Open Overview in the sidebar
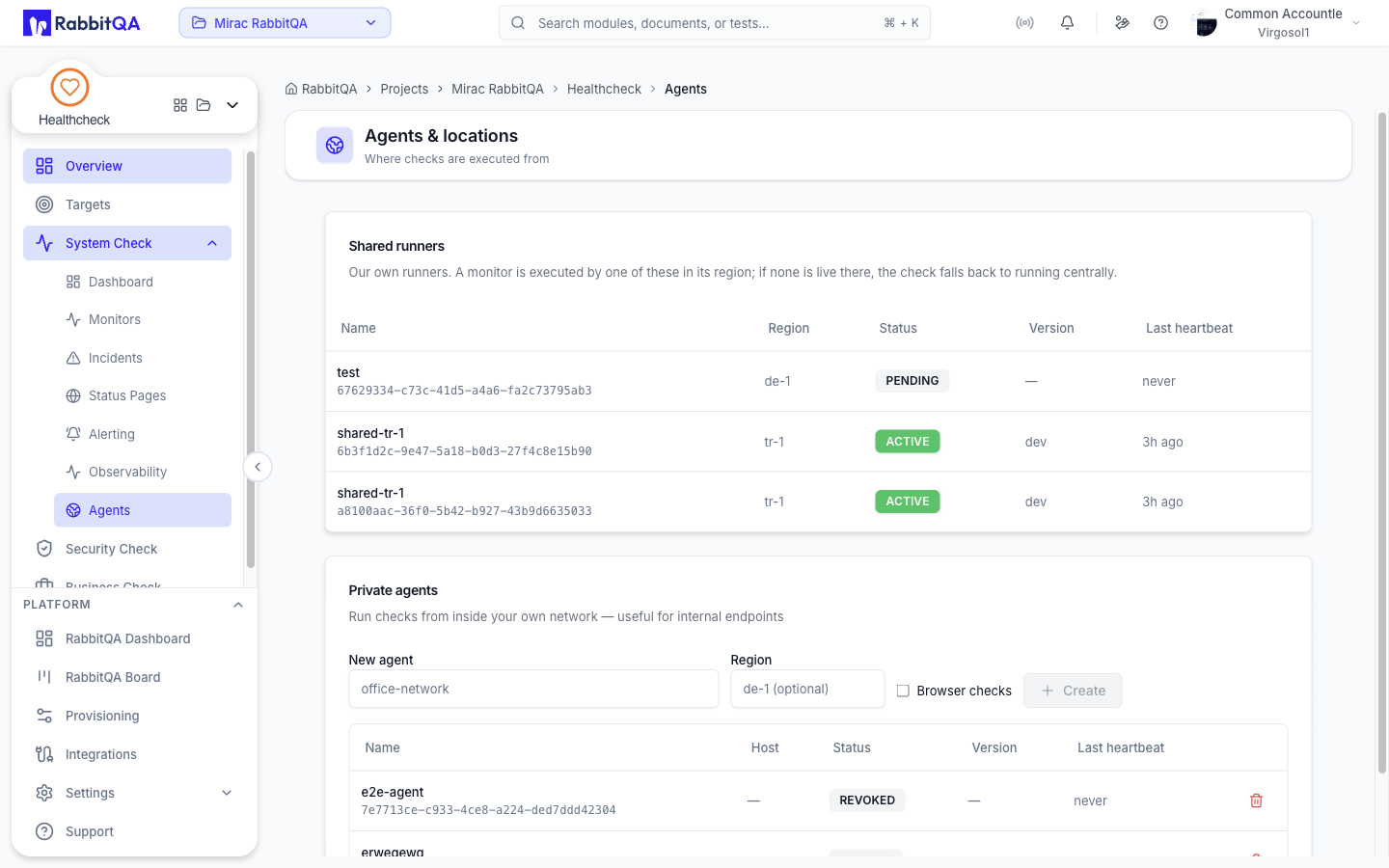1389x868 pixels. point(127,166)
